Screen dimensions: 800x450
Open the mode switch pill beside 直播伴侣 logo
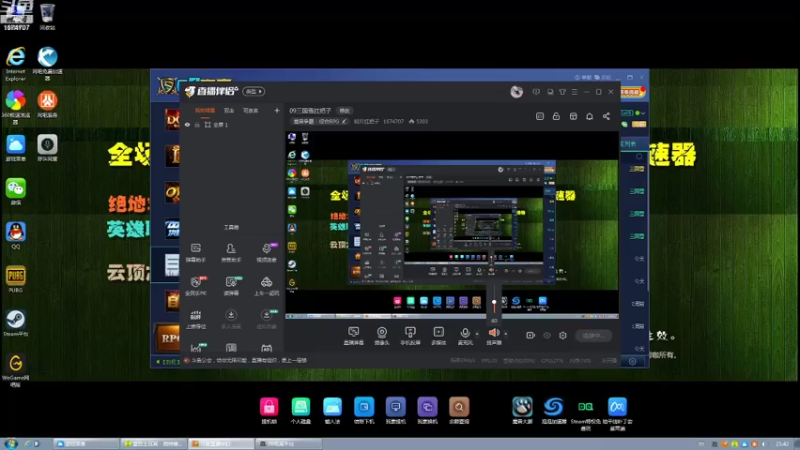(254, 91)
